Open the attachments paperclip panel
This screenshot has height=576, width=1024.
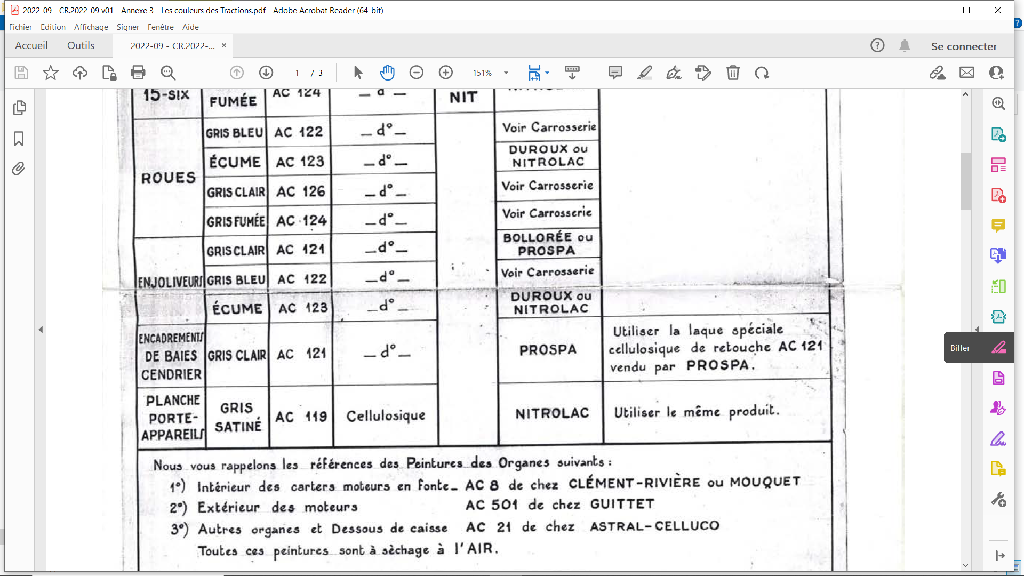click(18, 169)
